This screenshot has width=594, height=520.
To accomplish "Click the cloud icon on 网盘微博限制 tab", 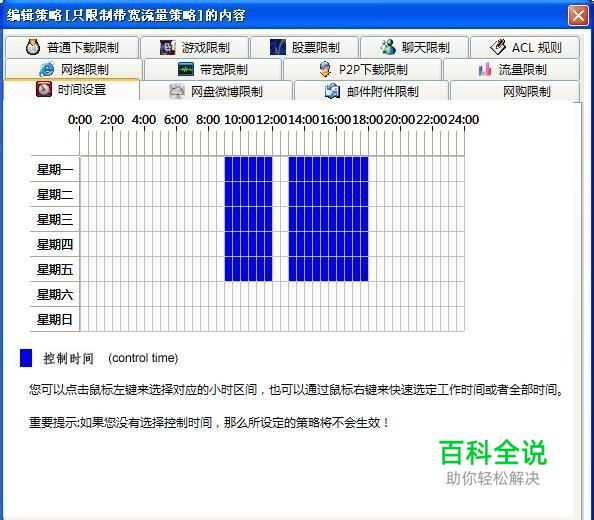I will (177, 91).
